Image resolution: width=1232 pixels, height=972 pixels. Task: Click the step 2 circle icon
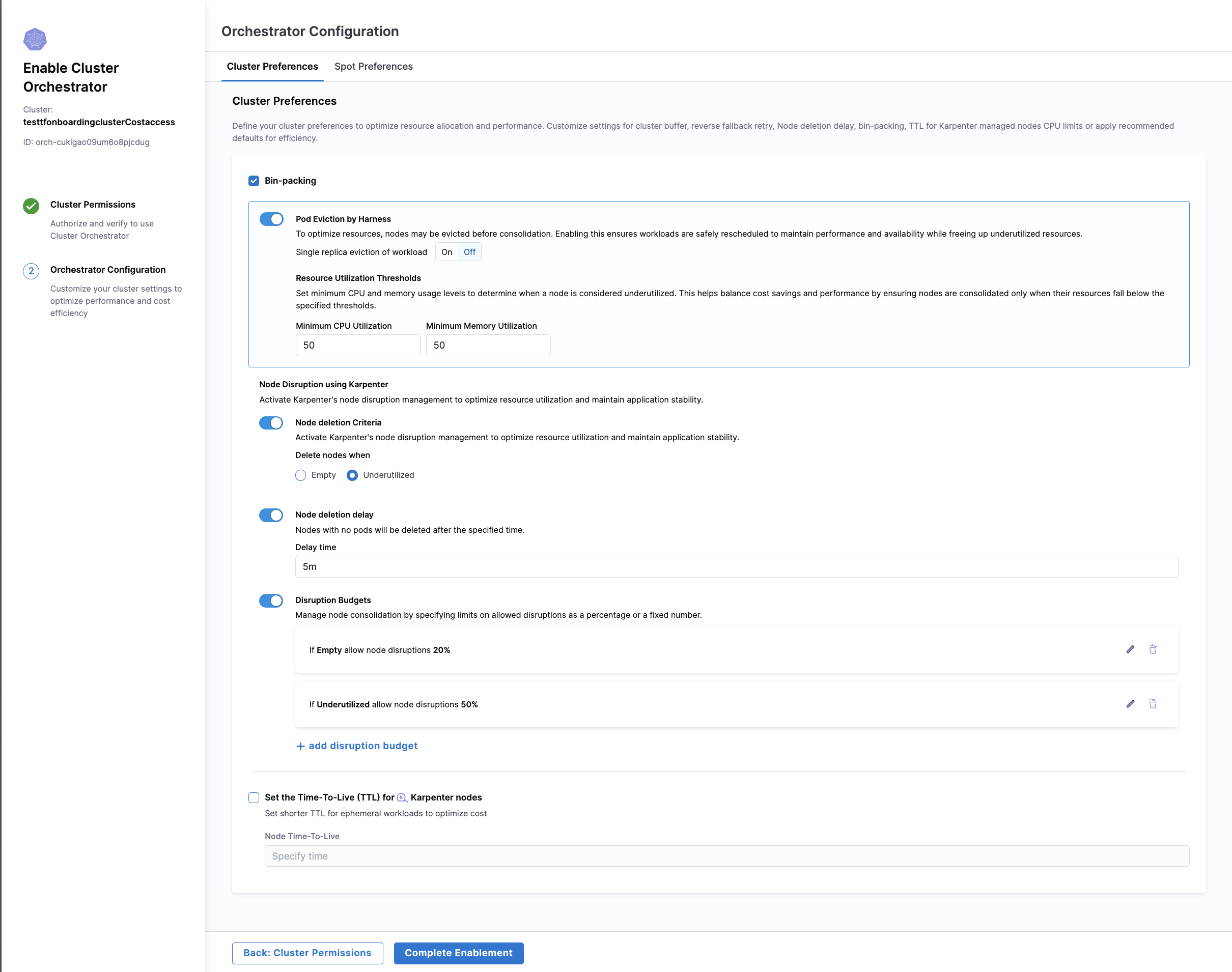(32, 271)
